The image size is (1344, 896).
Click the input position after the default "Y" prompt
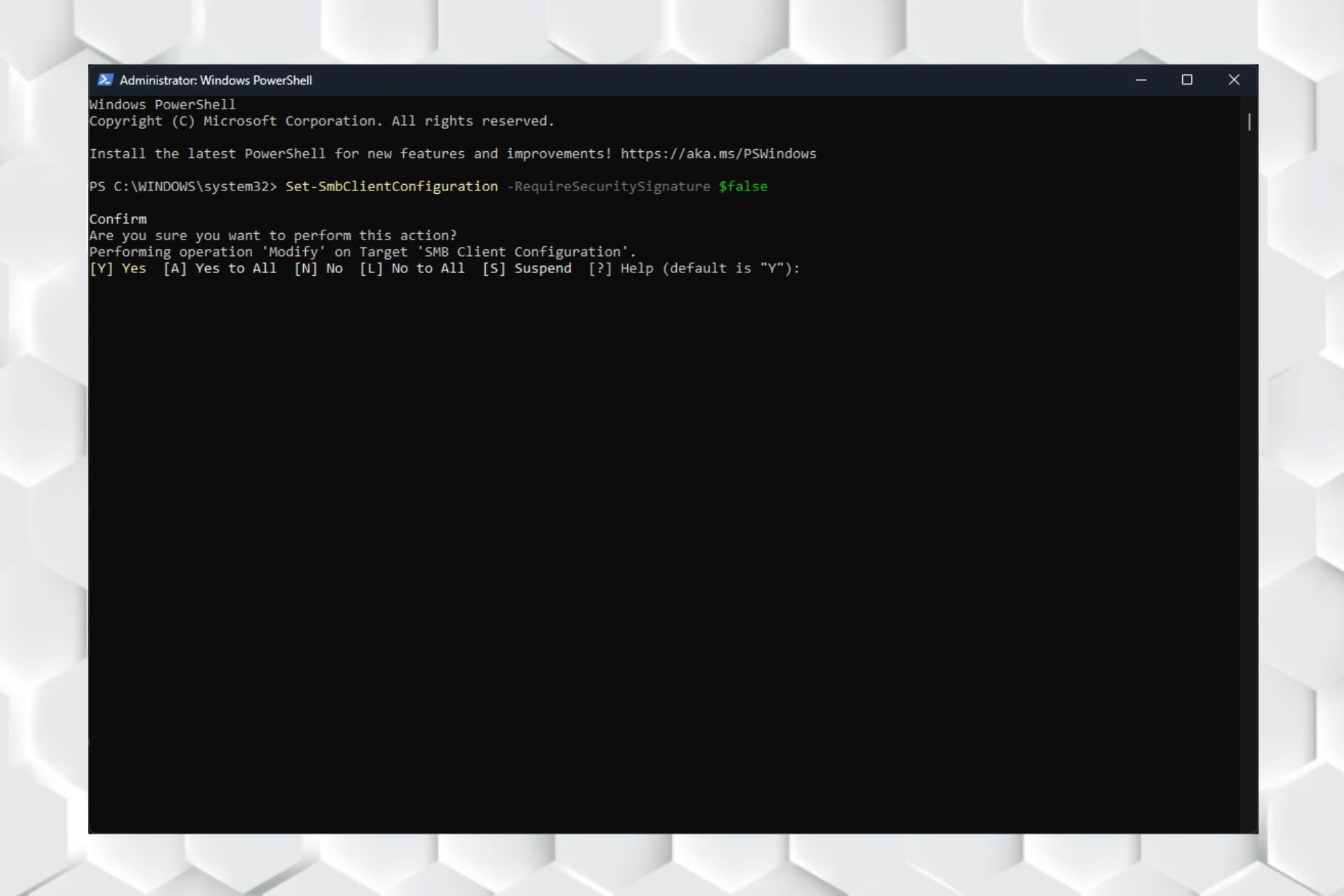point(809,269)
